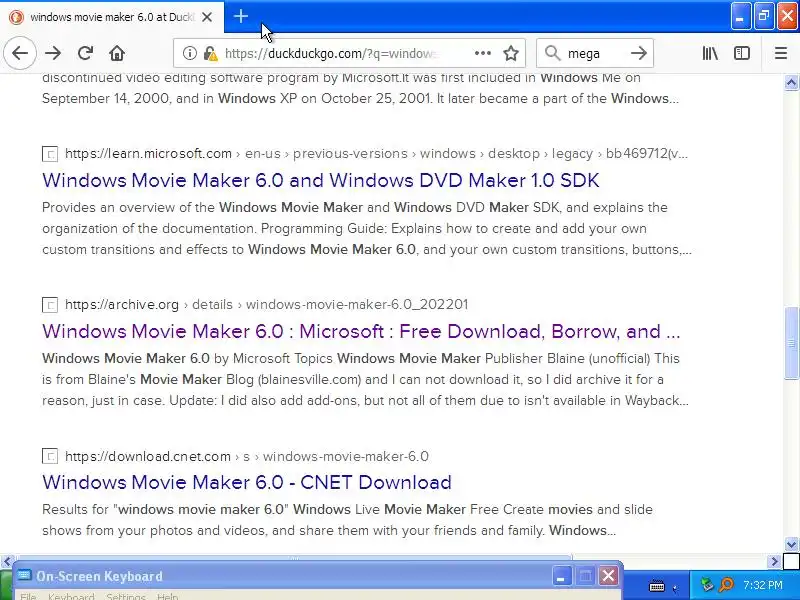800x600 pixels.
Task: Click the horizontal scrollbar left arrow
Action: coord(7,562)
